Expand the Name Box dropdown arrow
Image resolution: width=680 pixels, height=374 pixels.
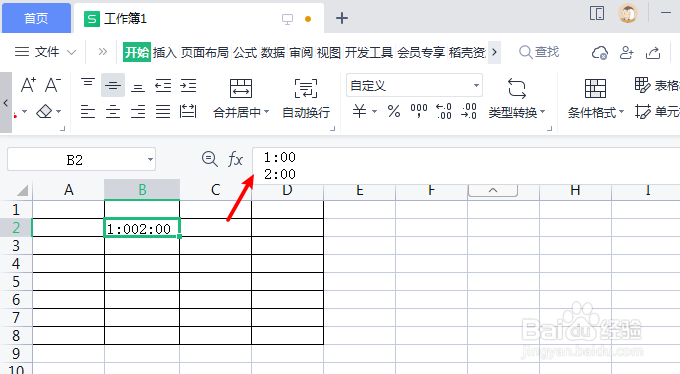click(150, 160)
